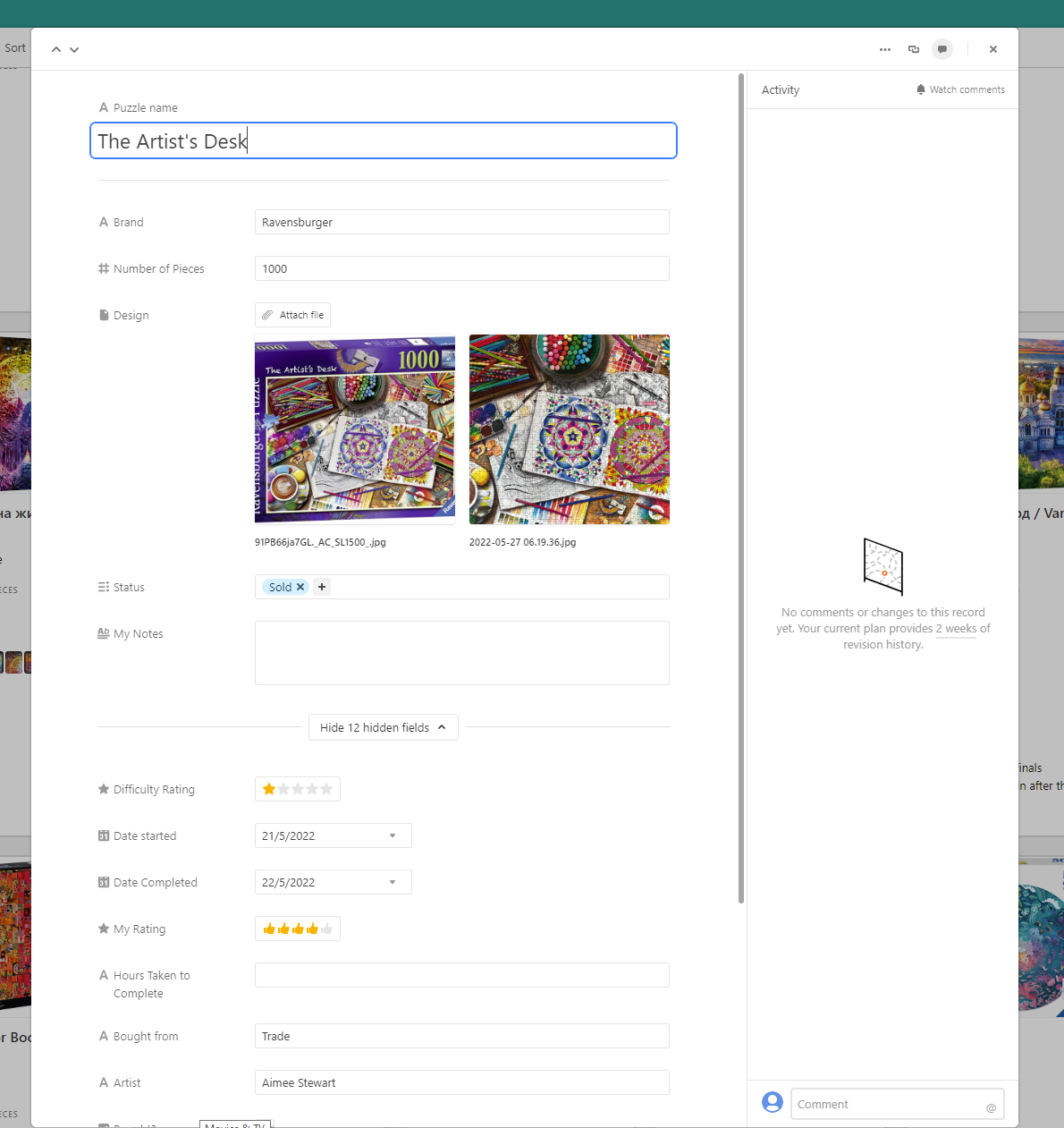Click filename 91PB66ja7GL._AC_SL1500_.jpg

pos(320,542)
